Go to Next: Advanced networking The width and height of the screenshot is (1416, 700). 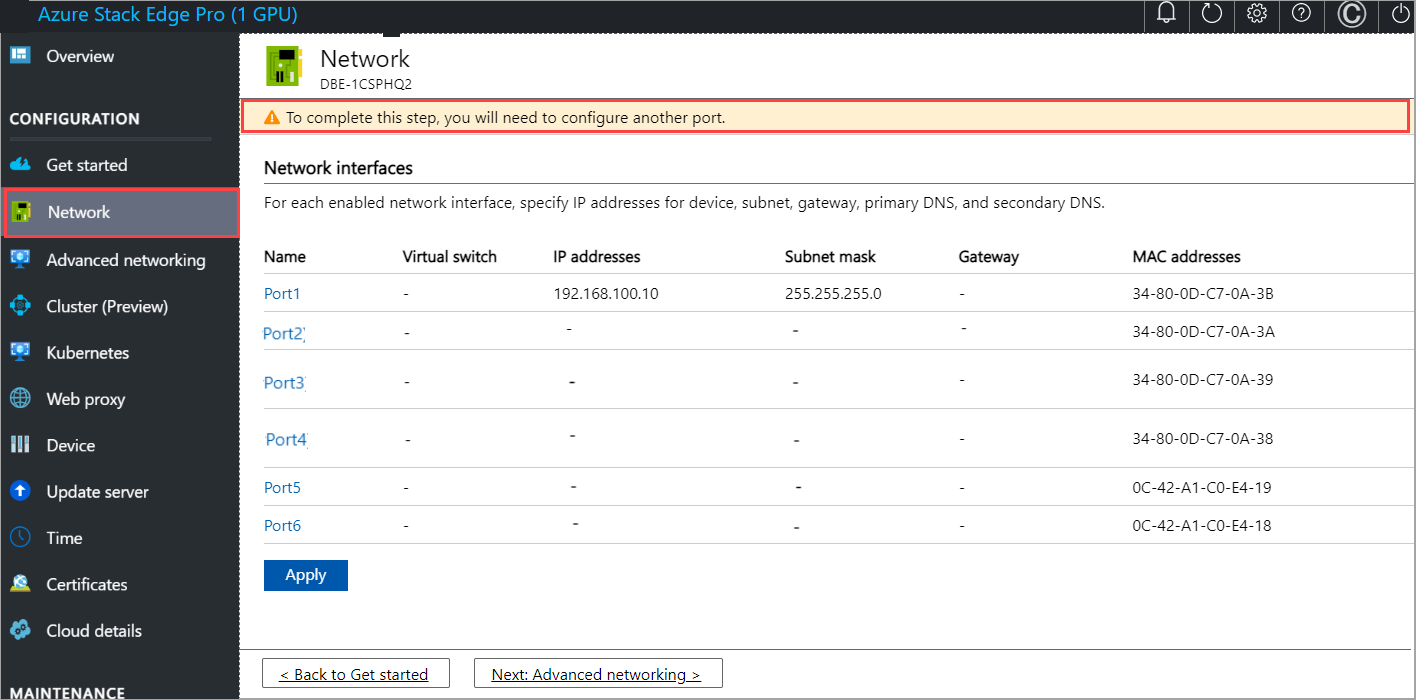pos(597,673)
